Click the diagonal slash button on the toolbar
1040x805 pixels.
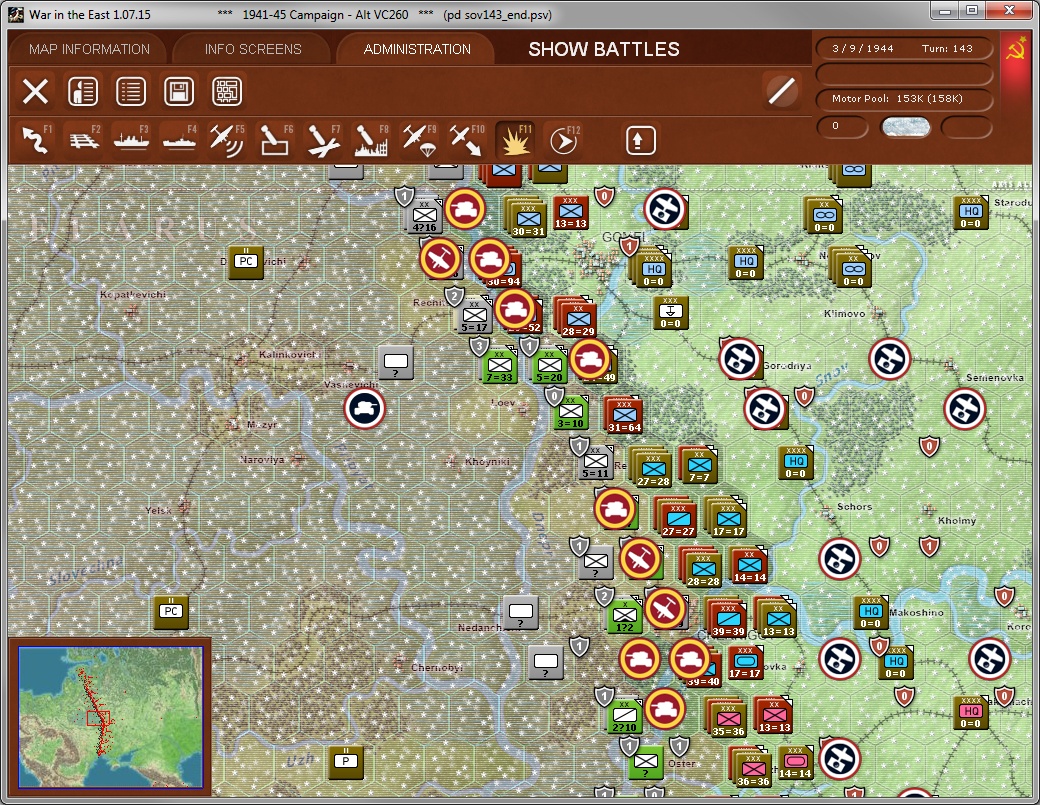tap(781, 91)
